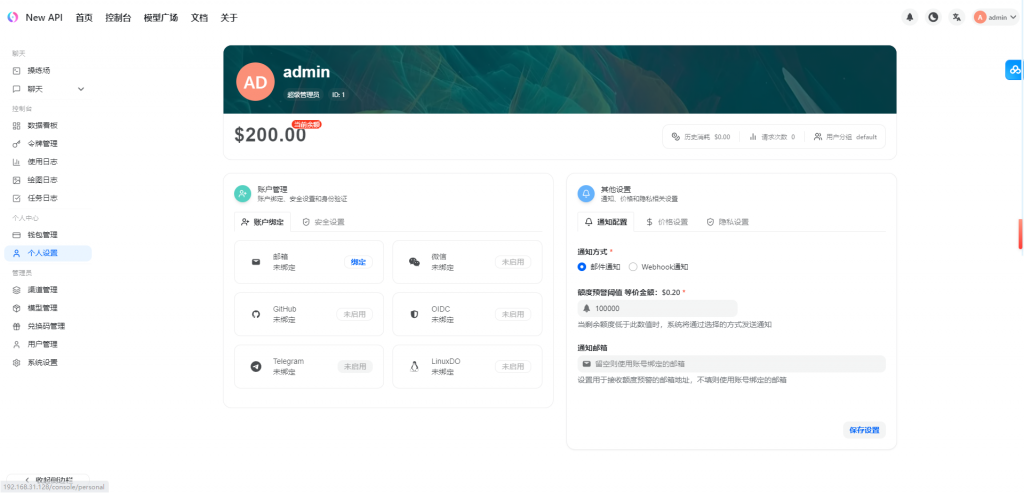Select 个人设置 personal settings in sidebar
The height and width of the screenshot is (493, 1024).
(x=48, y=253)
